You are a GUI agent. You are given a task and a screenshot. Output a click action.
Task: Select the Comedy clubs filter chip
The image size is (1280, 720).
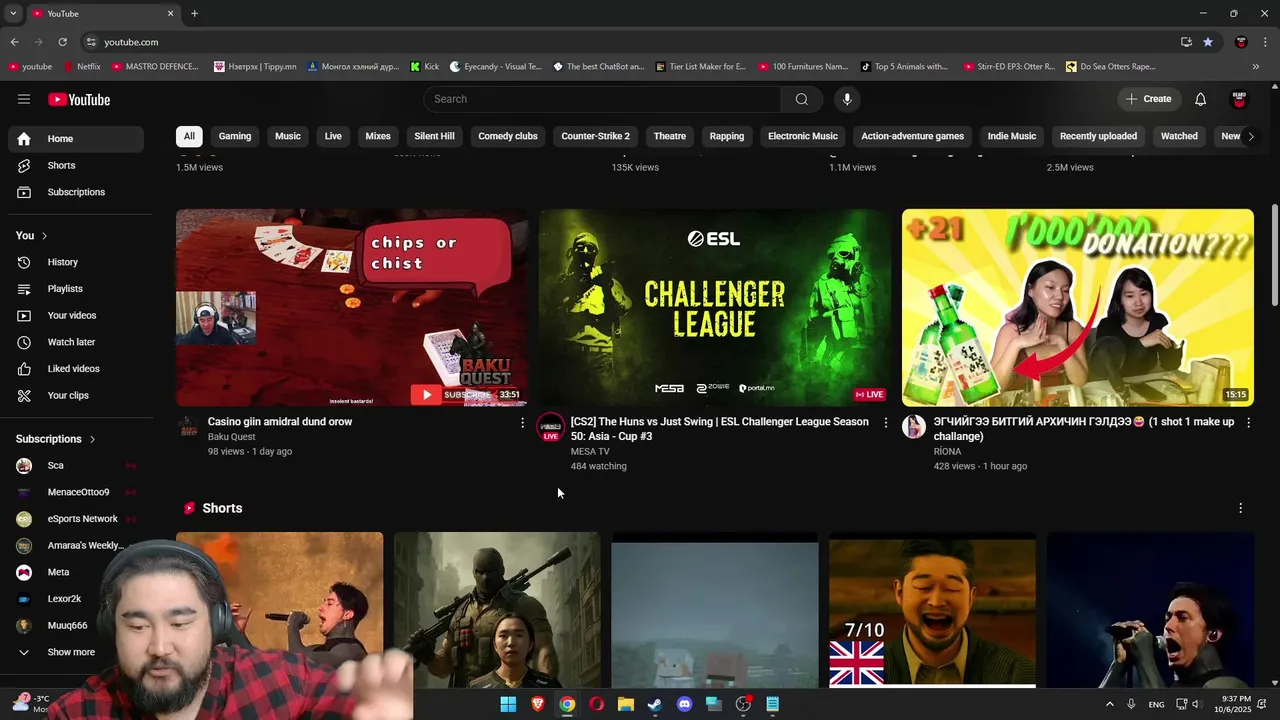click(x=508, y=136)
